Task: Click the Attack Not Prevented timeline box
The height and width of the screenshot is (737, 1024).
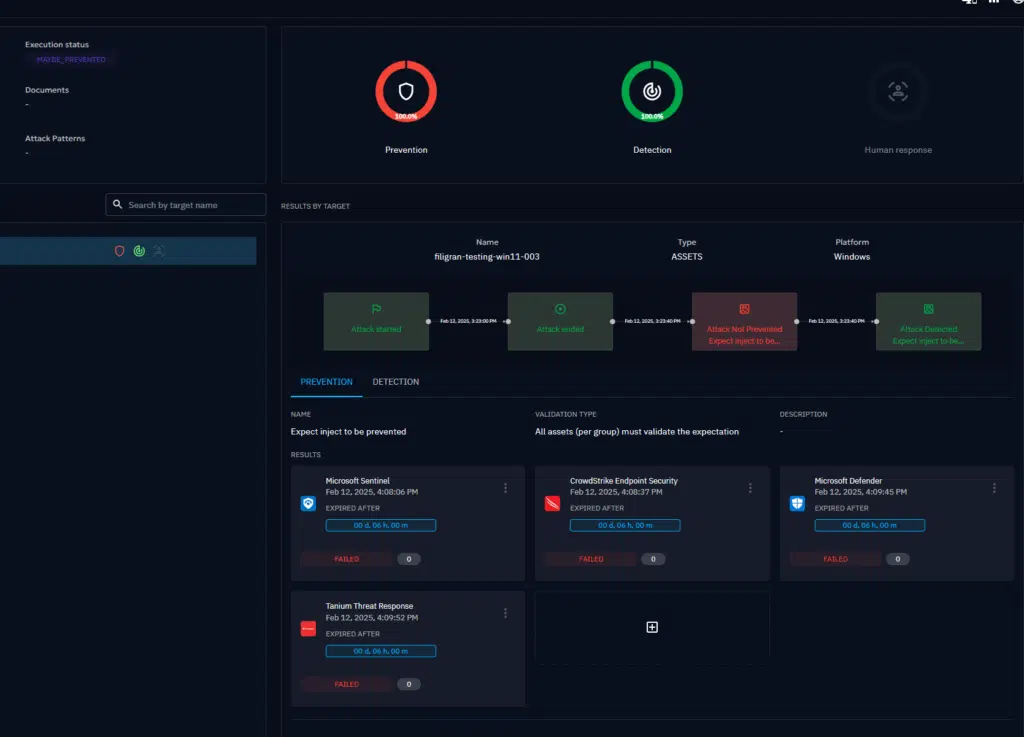Action: coord(744,321)
